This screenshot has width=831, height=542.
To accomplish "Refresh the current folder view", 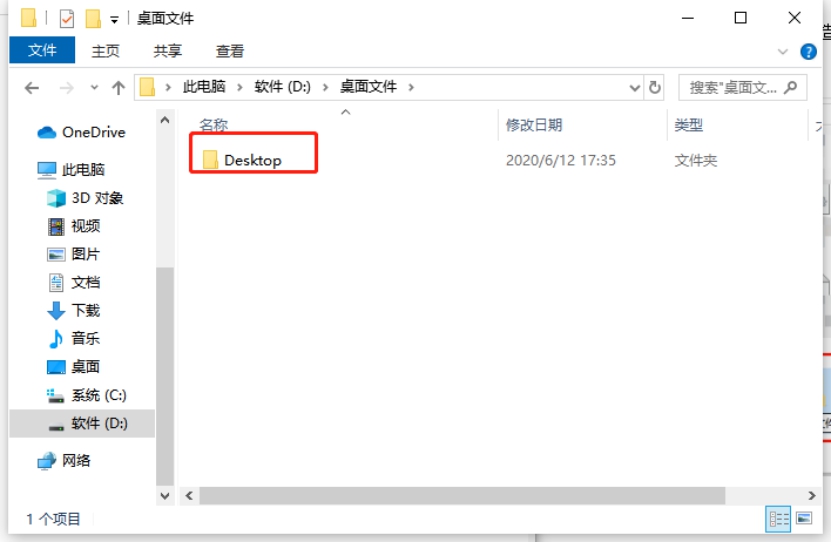I will [x=655, y=87].
